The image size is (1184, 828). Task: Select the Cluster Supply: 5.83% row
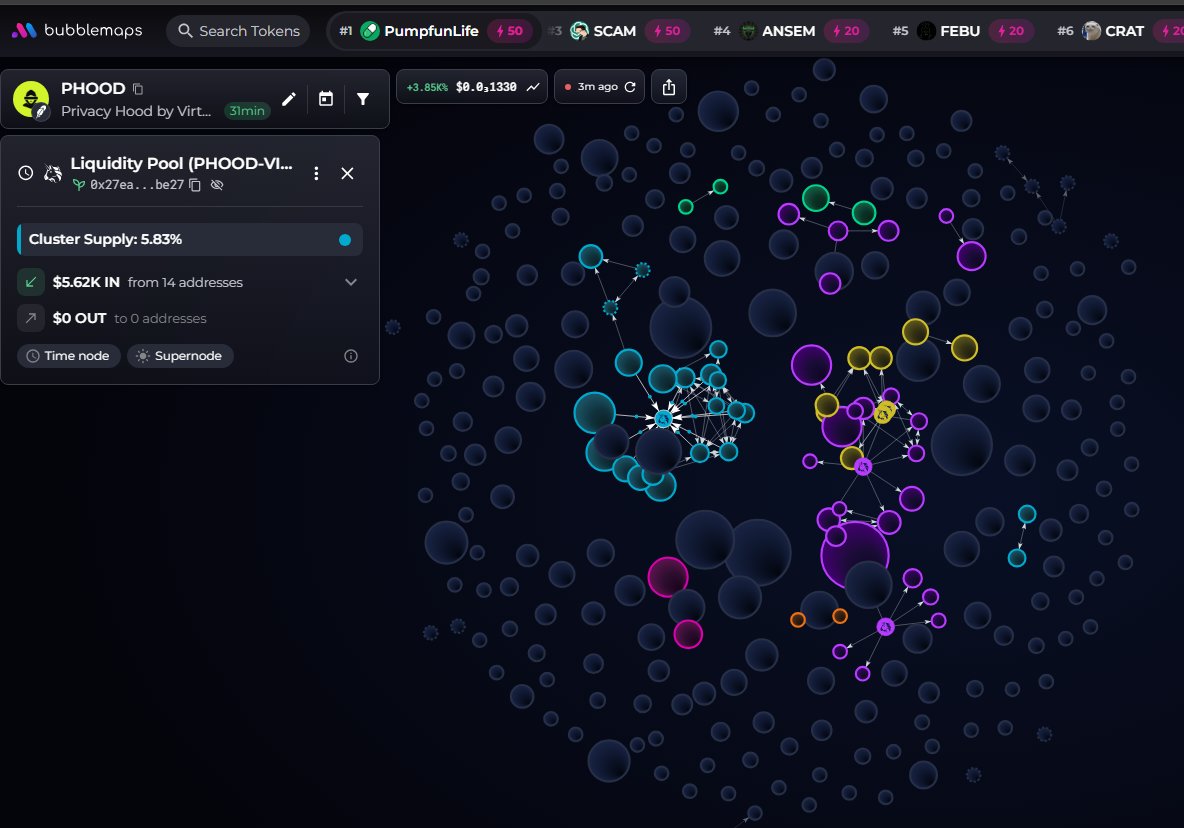click(x=190, y=239)
